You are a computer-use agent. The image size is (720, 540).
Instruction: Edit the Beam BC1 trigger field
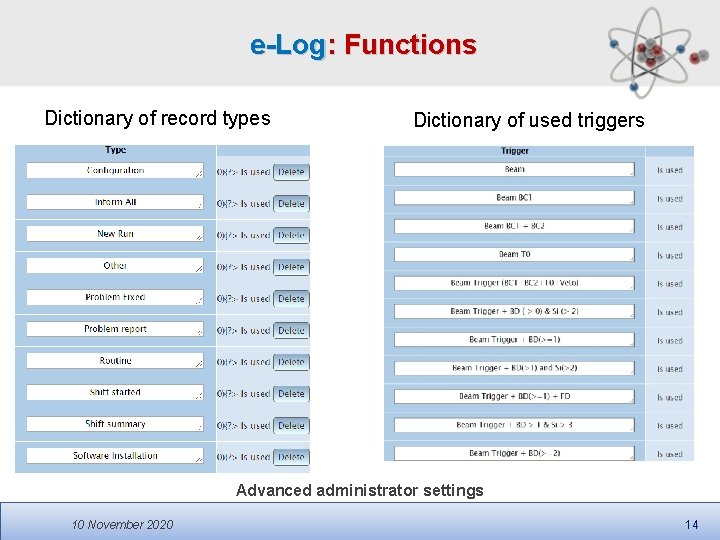(x=514, y=198)
